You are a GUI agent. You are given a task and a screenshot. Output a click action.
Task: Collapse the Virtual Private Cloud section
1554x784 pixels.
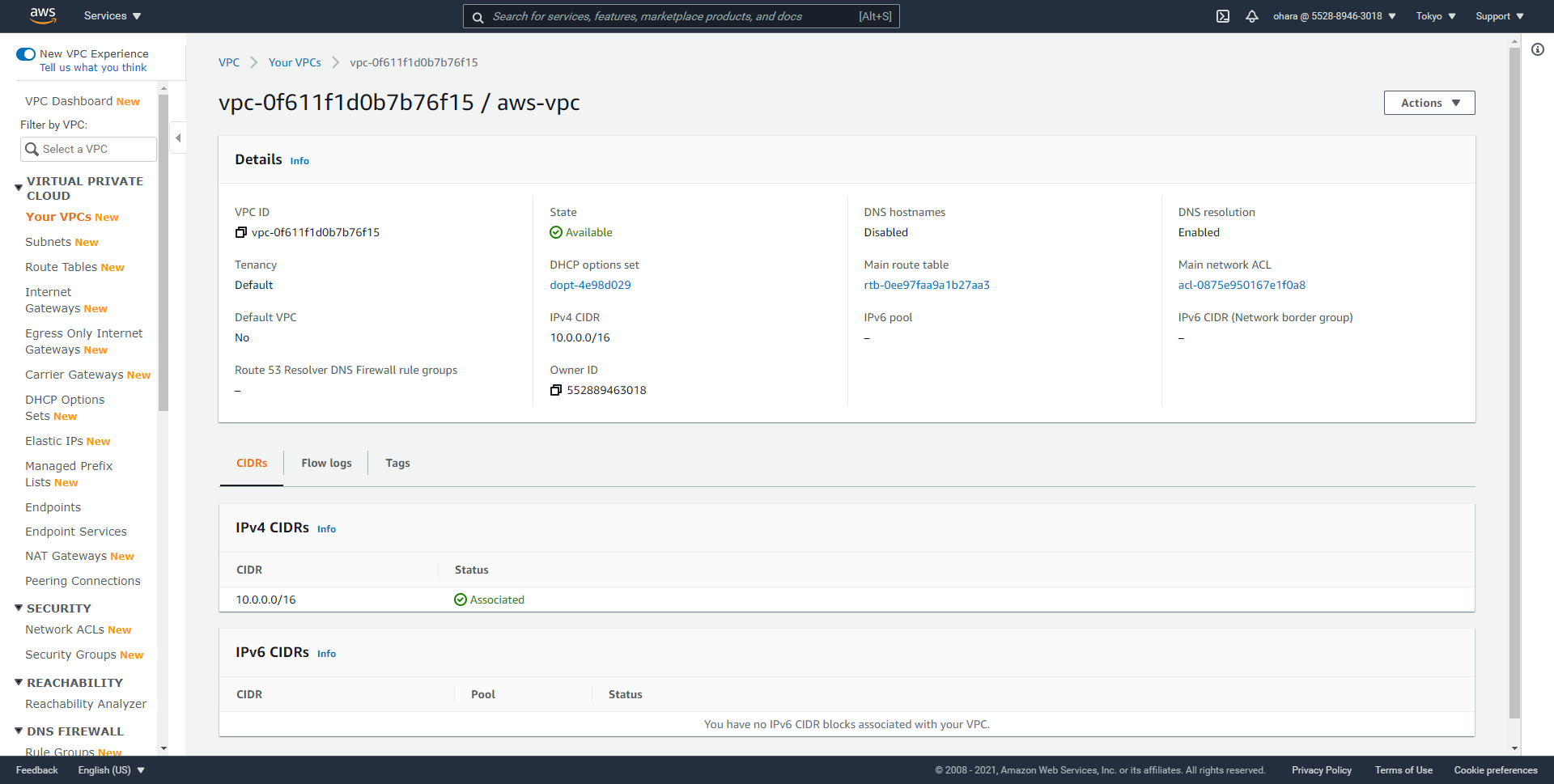(x=19, y=188)
